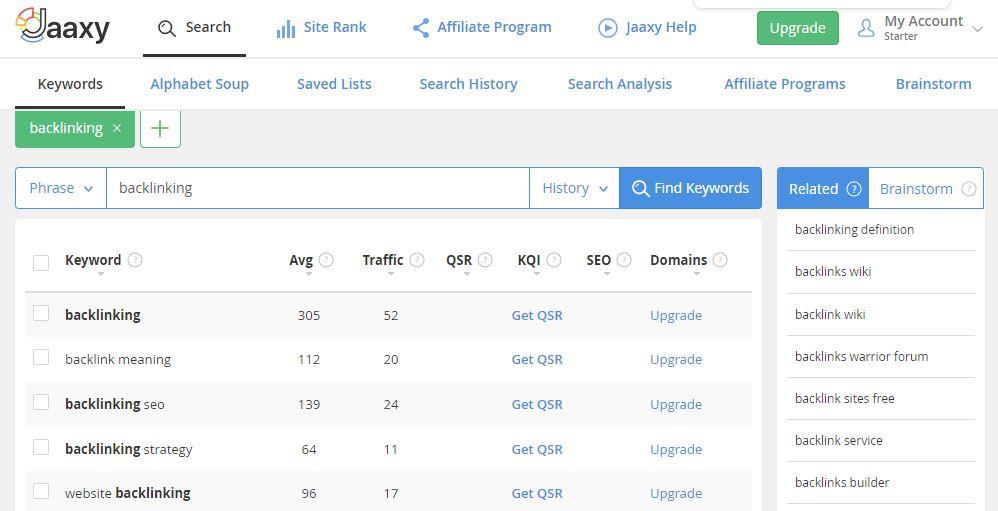Screen dimensions: 998x511
Task: Click the SEO column header
Action: 598,260
